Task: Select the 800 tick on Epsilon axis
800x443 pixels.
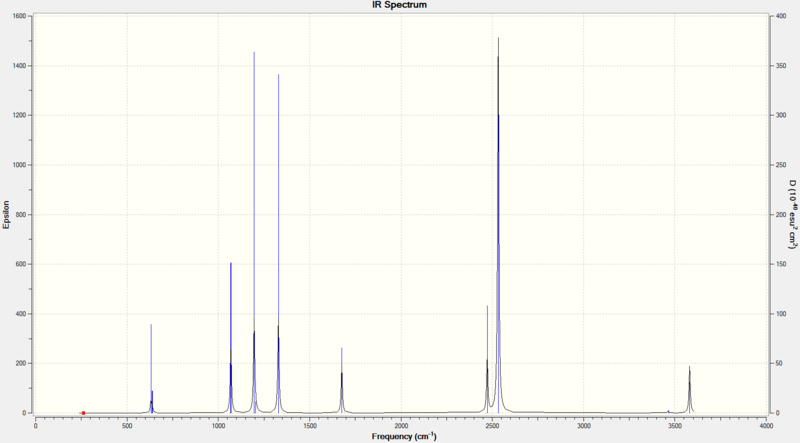Action: (x=20, y=215)
